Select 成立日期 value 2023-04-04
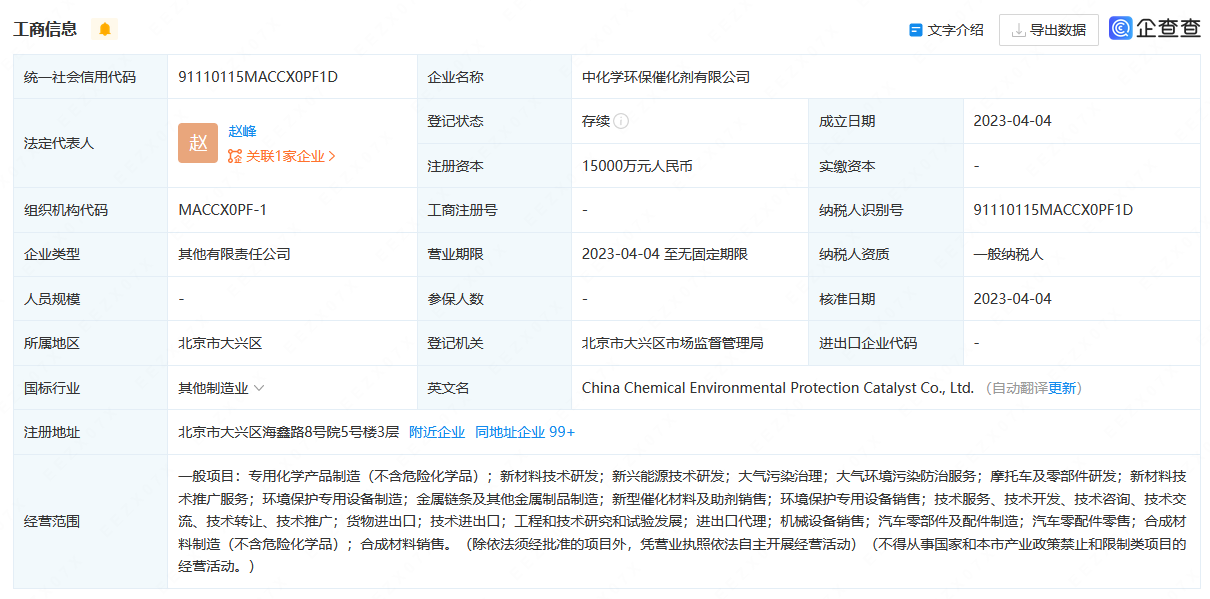Screen dimensions: 1210x599 pos(1013,121)
